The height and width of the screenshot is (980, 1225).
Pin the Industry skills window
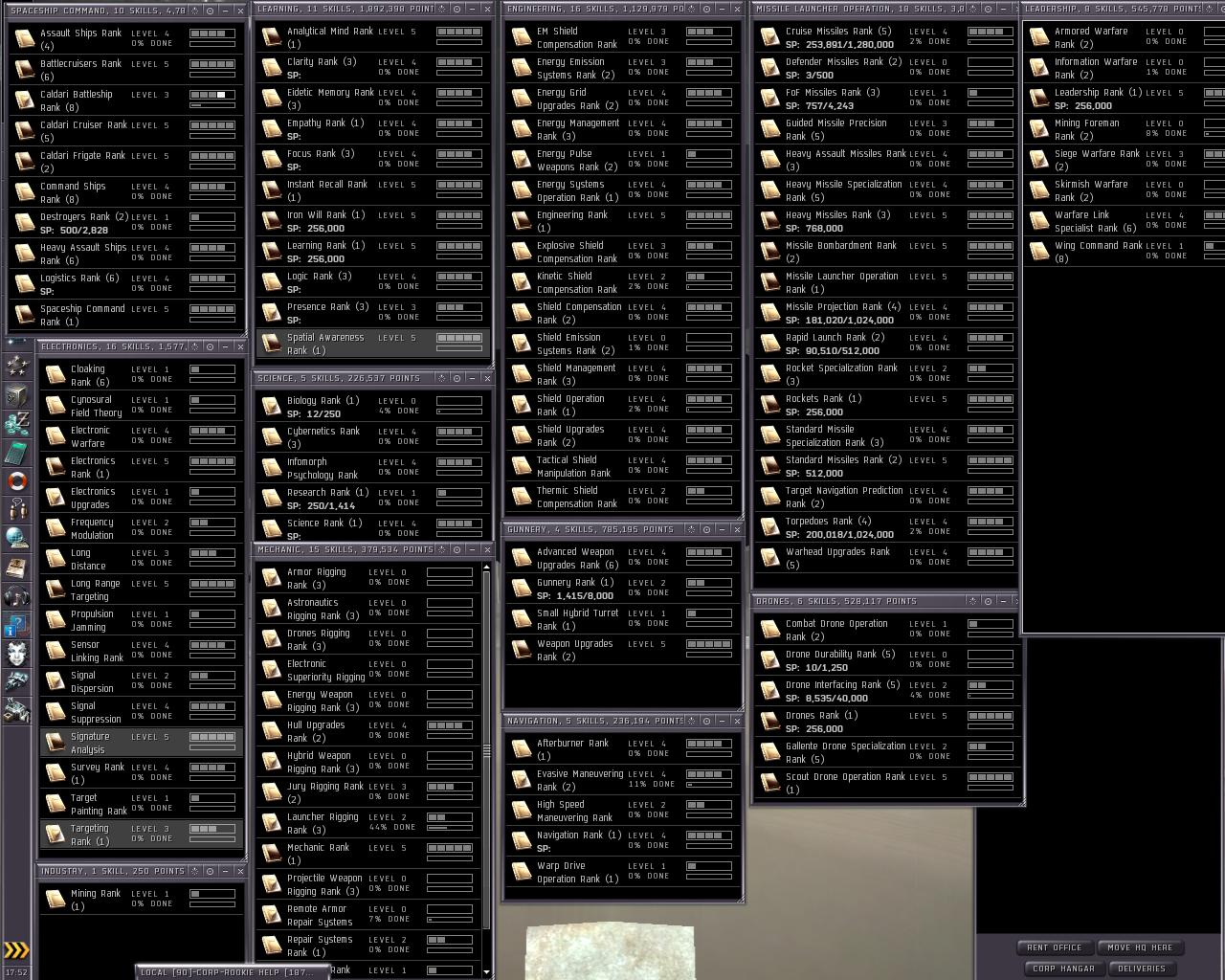pos(195,871)
